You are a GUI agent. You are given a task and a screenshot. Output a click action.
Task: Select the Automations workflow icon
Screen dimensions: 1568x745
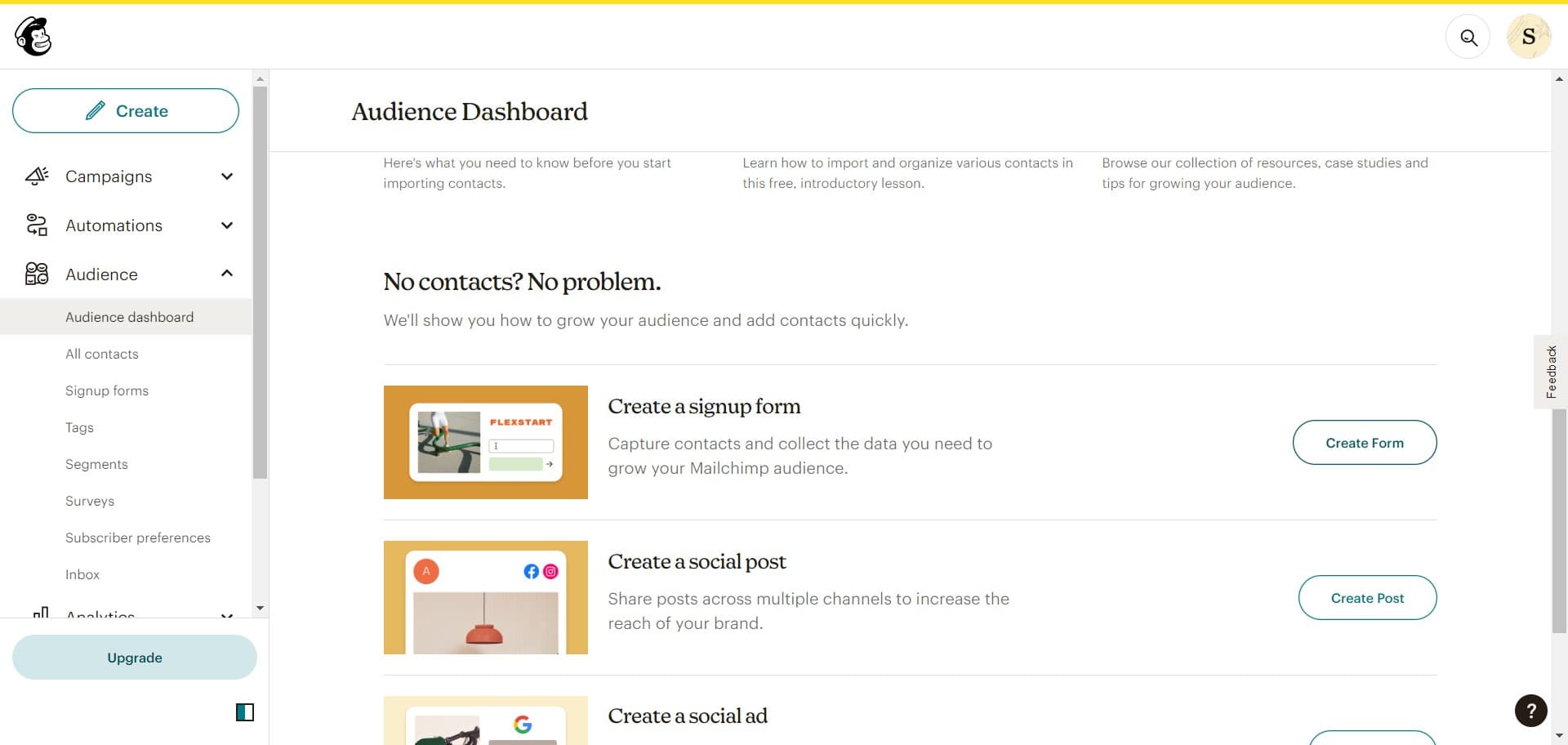(x=35, y=225)
